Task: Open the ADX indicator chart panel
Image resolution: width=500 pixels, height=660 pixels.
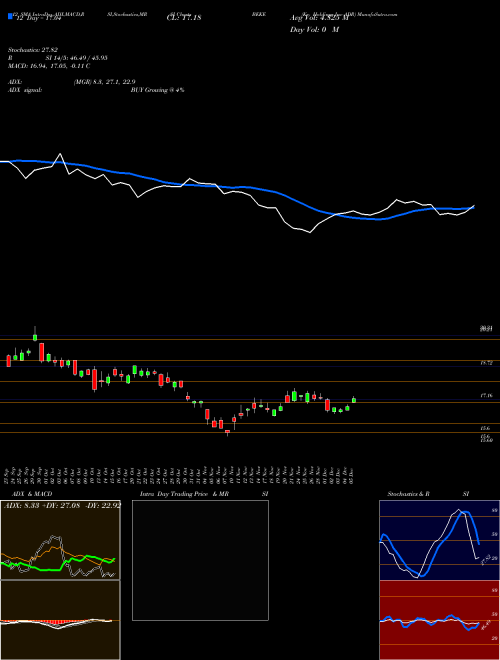Action: coord(60,540)
